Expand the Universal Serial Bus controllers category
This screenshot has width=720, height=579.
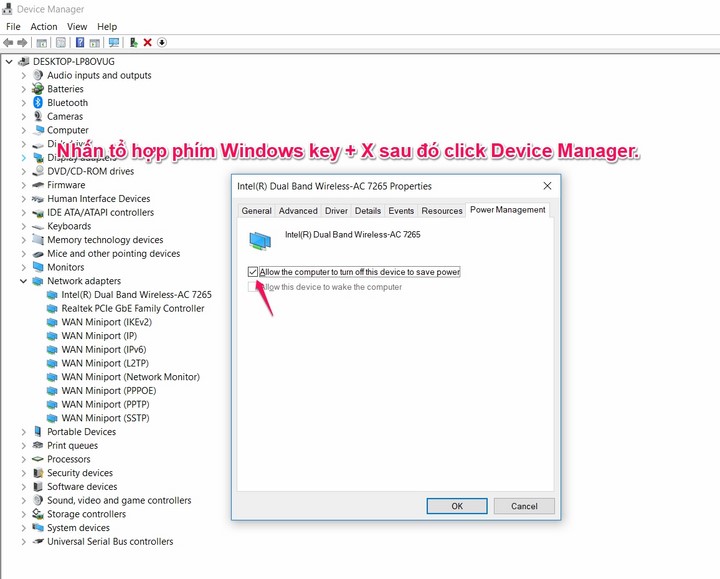click(24, 542)
